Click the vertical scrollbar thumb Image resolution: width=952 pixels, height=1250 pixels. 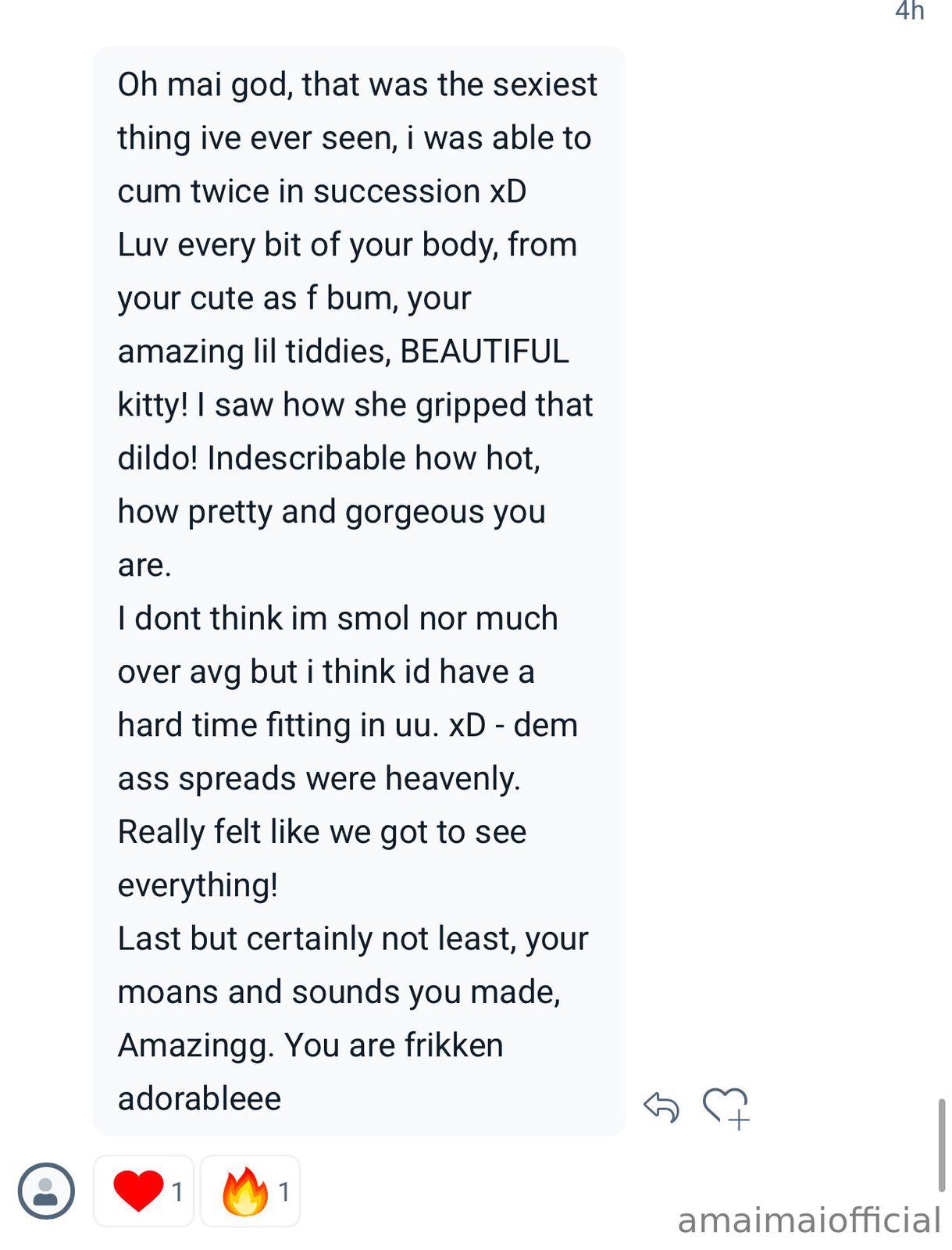pos(942,1145)
